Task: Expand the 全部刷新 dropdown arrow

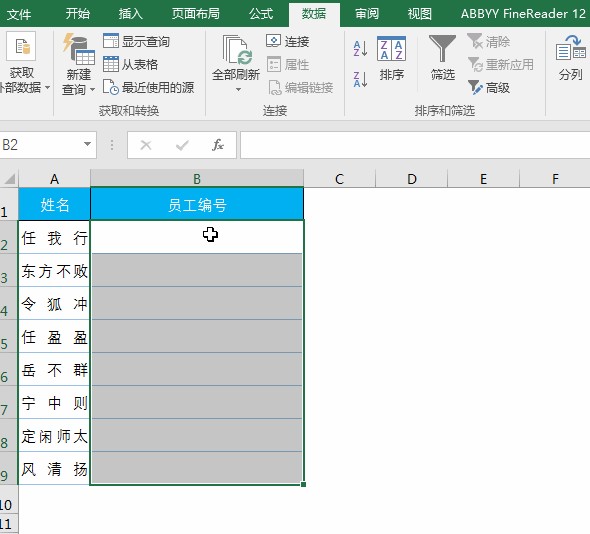Action: click(x=238, y=90)
